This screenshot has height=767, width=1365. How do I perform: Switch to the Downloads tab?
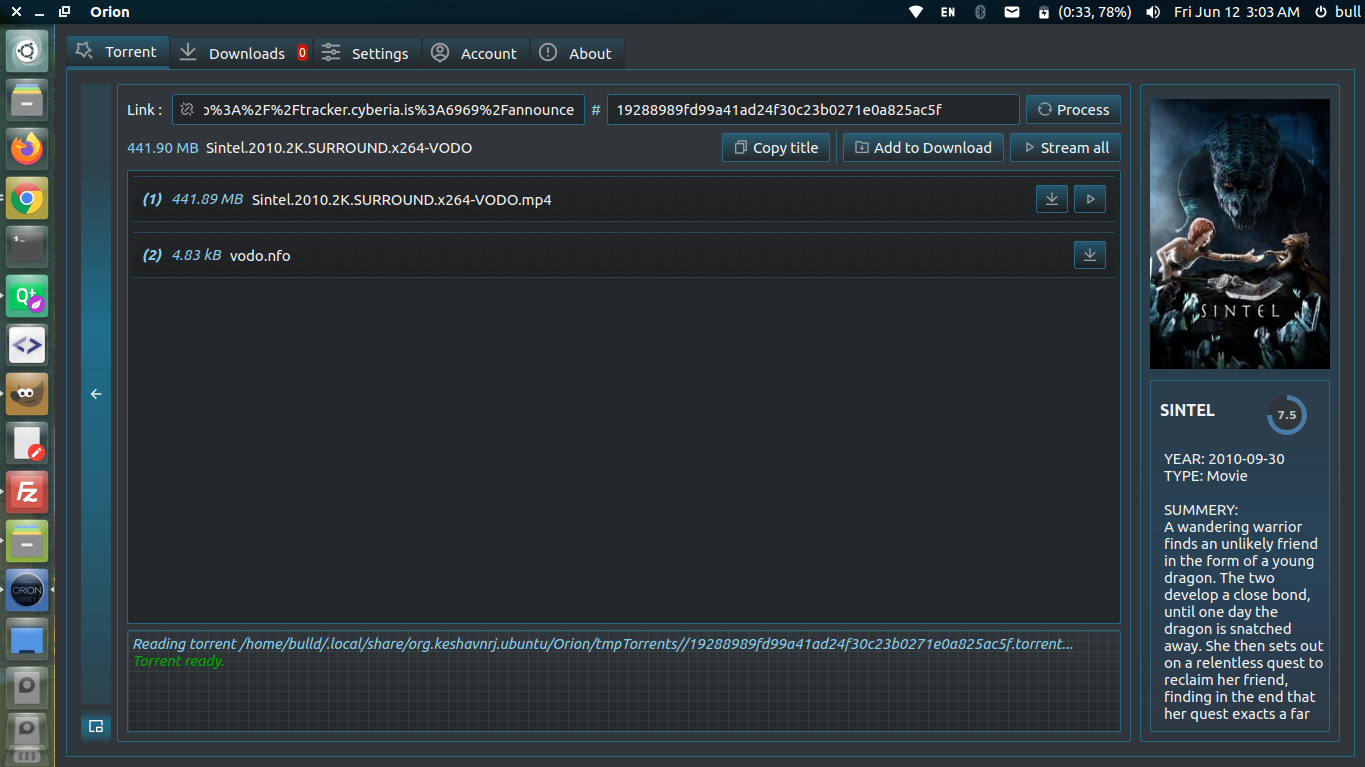coord(241,52)
